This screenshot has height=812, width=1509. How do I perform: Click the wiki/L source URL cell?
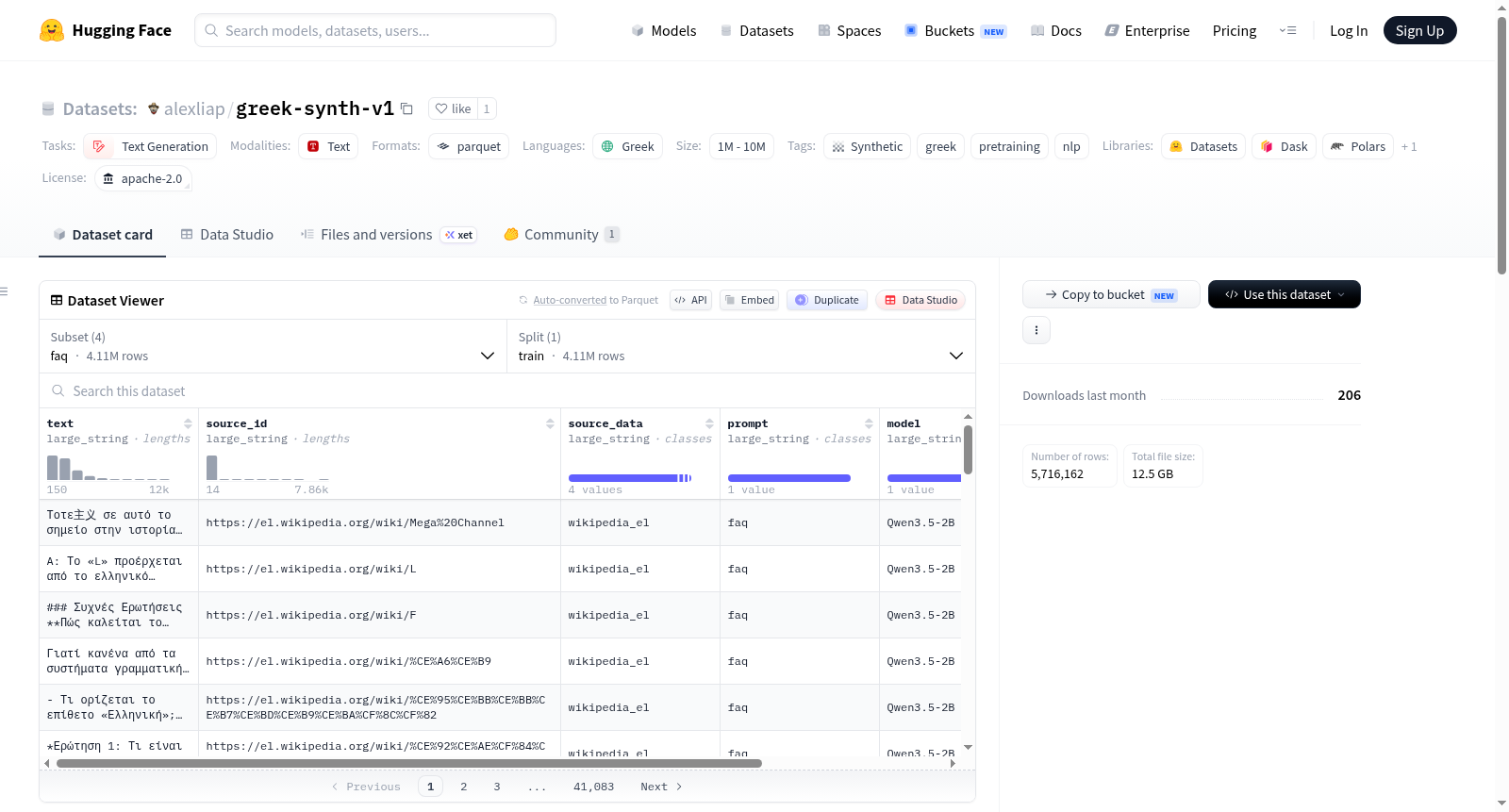tap(379, 569)
